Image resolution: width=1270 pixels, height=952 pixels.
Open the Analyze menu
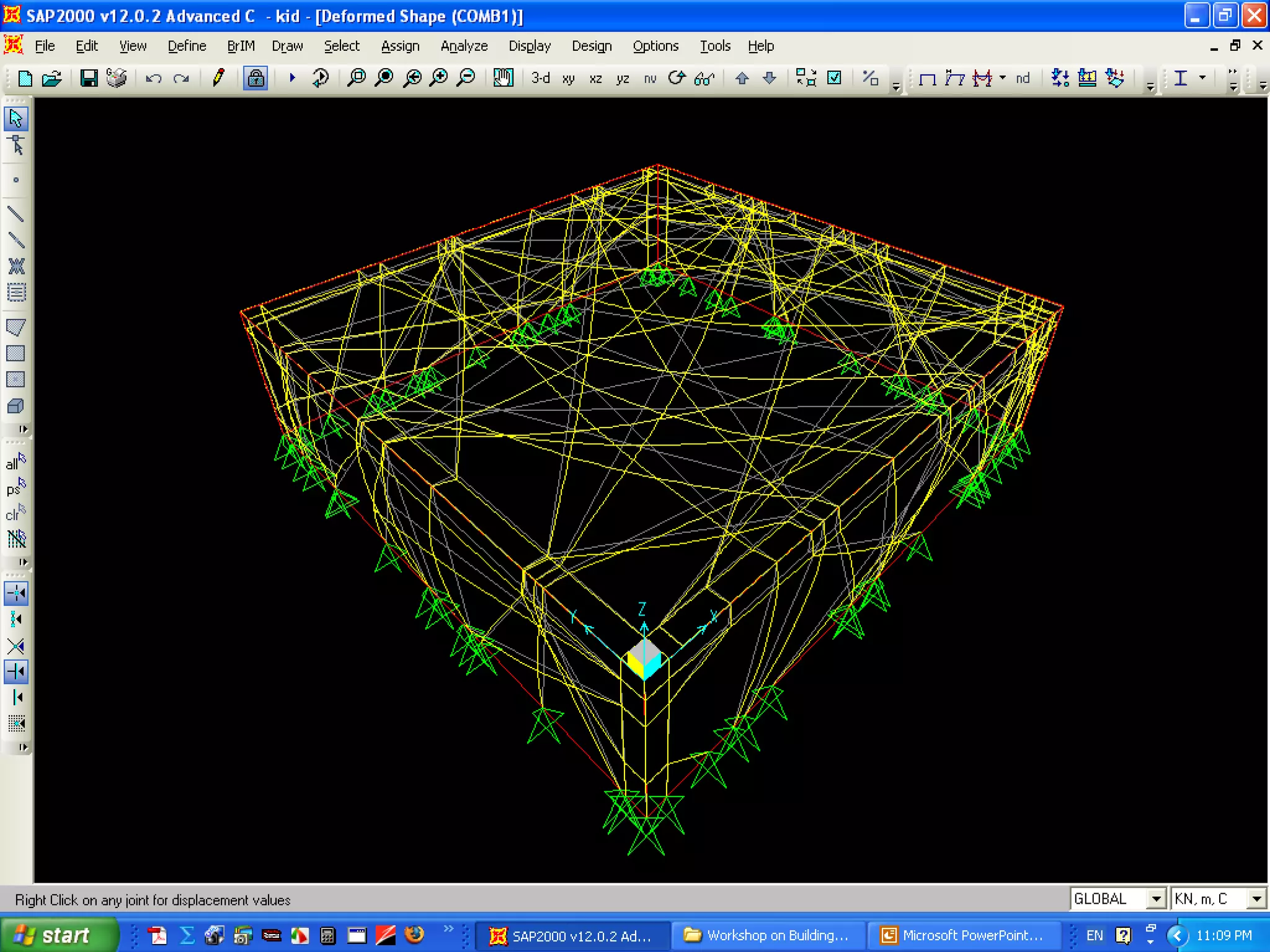[x=464, y=46]
